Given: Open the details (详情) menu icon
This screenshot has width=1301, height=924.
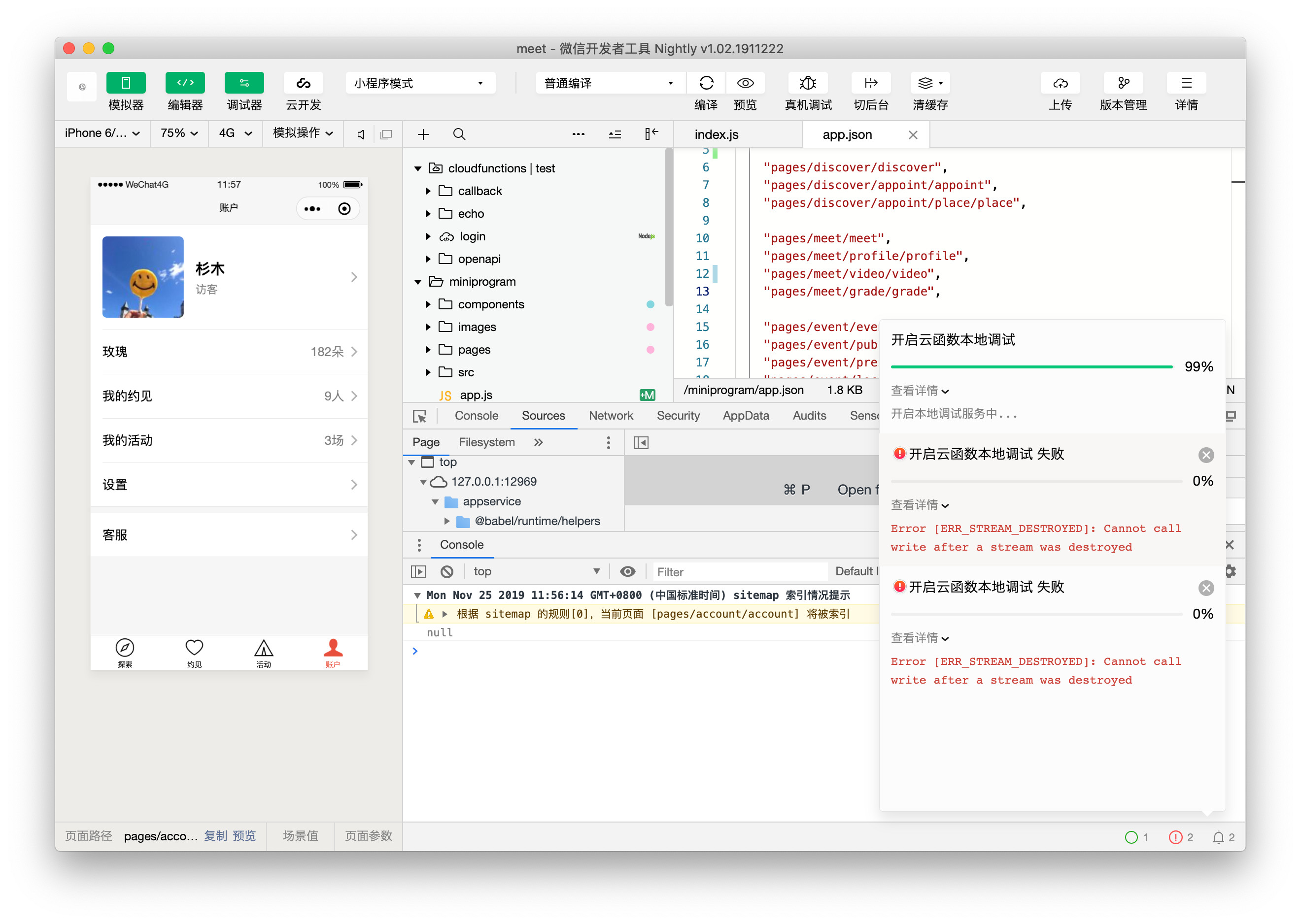Looking at the screenshot, I should coord(1187,83).
